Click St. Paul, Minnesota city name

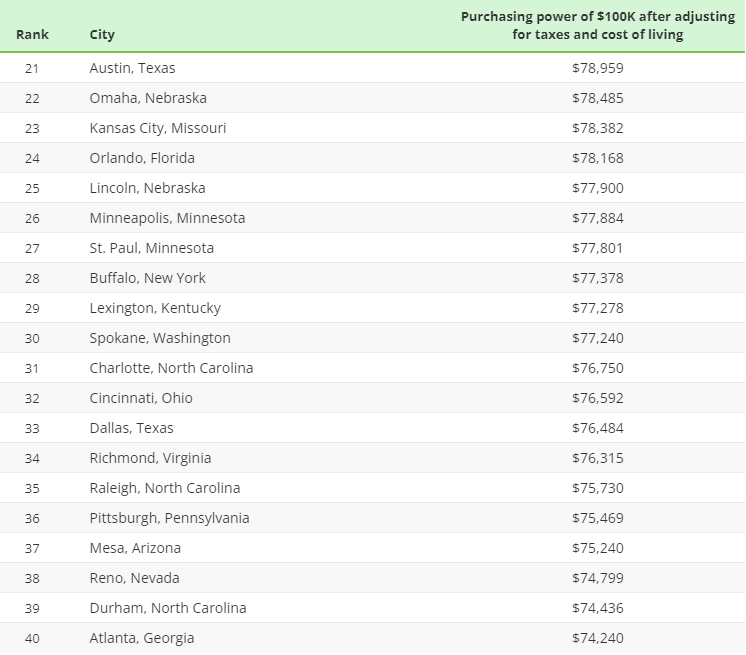point(151,248)
